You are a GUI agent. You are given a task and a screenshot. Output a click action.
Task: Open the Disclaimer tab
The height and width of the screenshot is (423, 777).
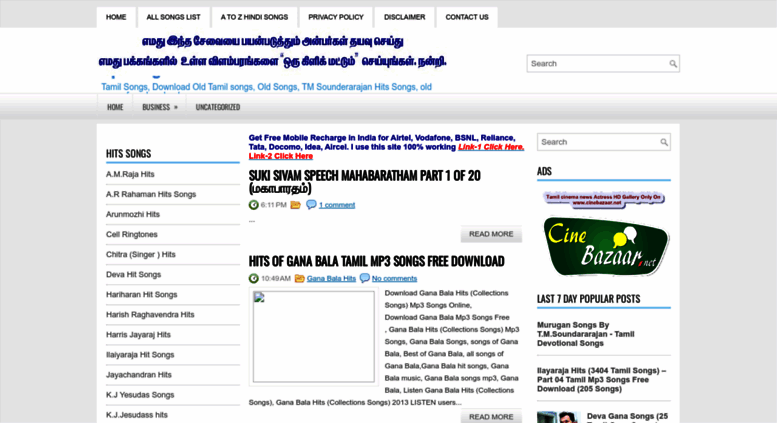(x=404, y=17)
